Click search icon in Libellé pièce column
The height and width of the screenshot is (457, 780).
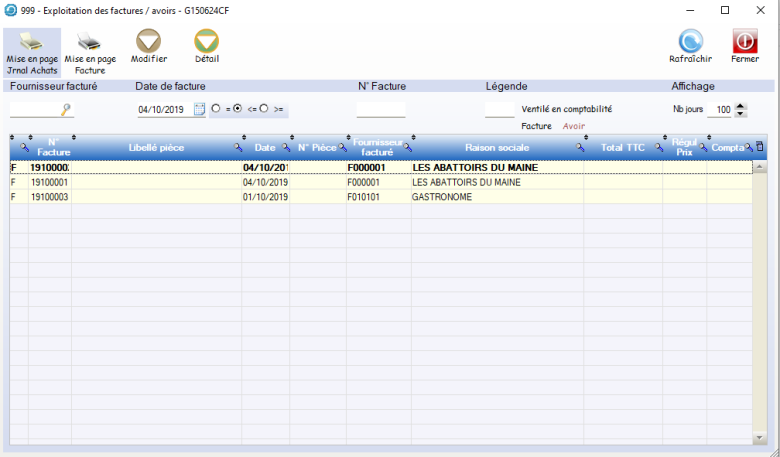237,148
